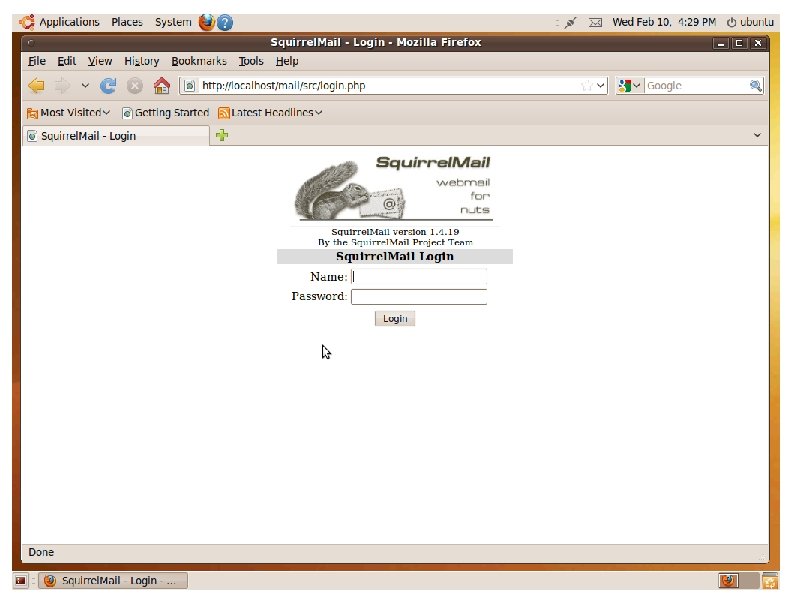Bookmark this page with the star icon
Screen dimensions: 794x595
pyautogui.click(x=586, y=86)
